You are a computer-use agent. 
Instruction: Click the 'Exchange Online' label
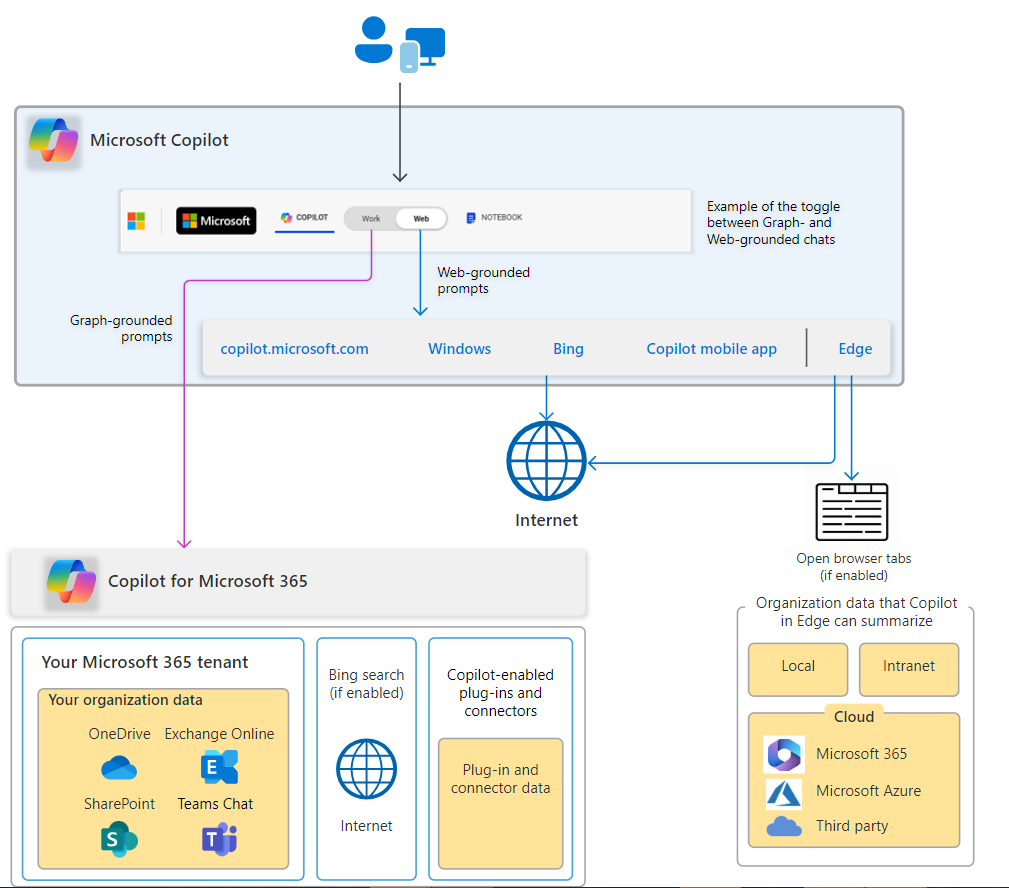(x=219, y=734)
